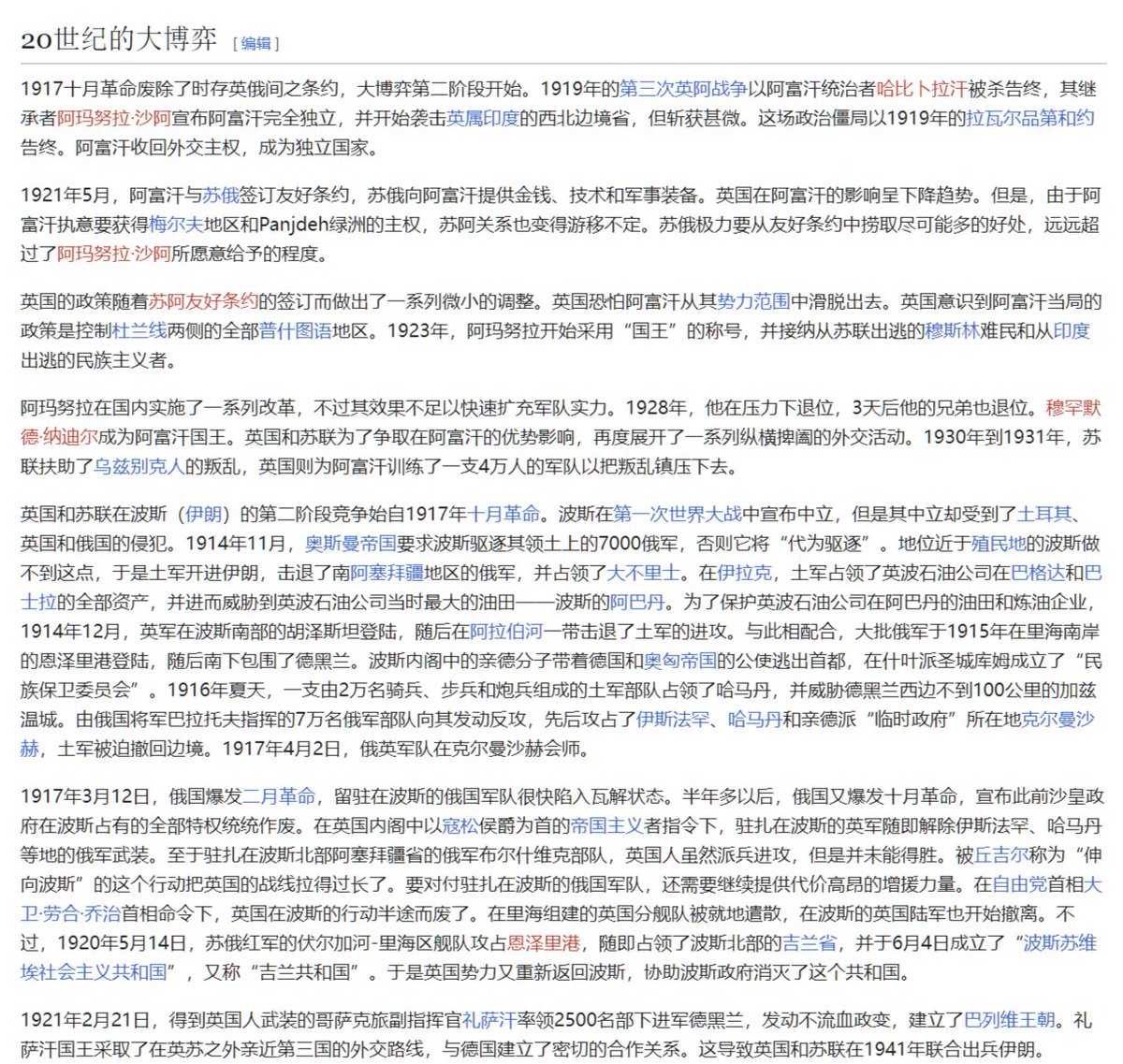This screenshot has height=1064, width=1123.
Task: Open the 奥斯曼帝国 link
Action: point(351,543)
